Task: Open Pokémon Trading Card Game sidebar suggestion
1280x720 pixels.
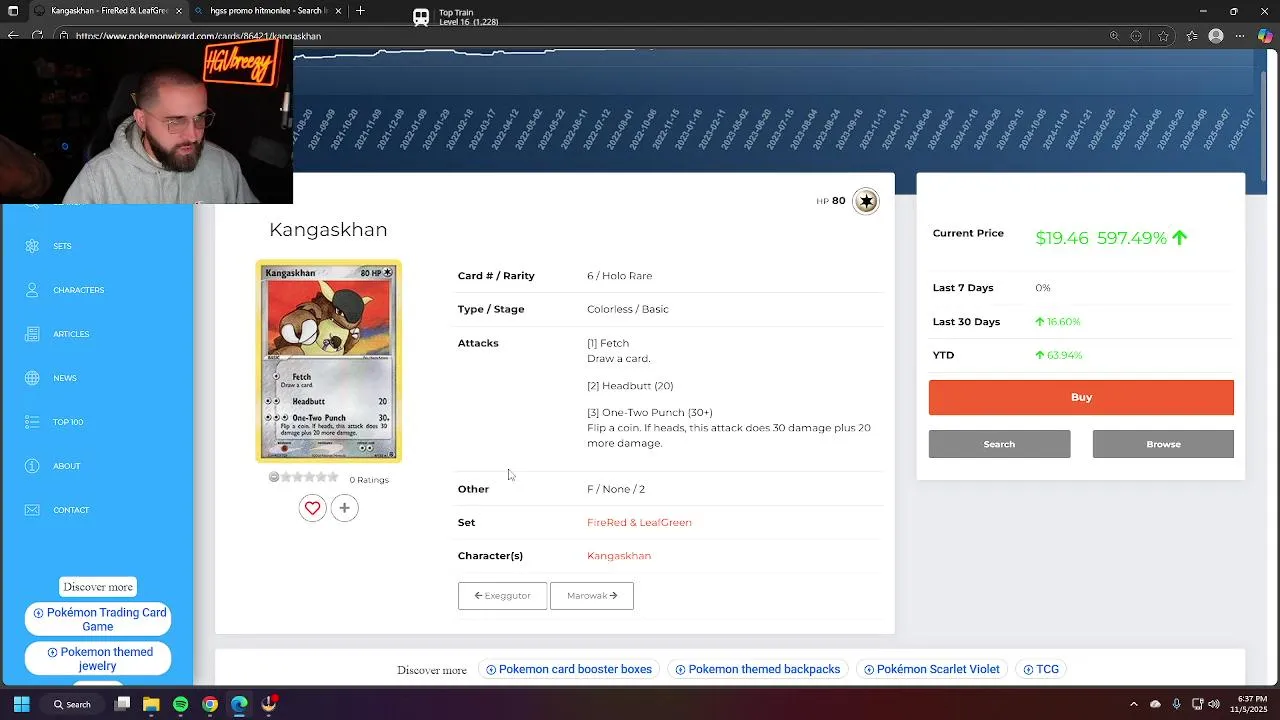Action: tap(98, 620)
